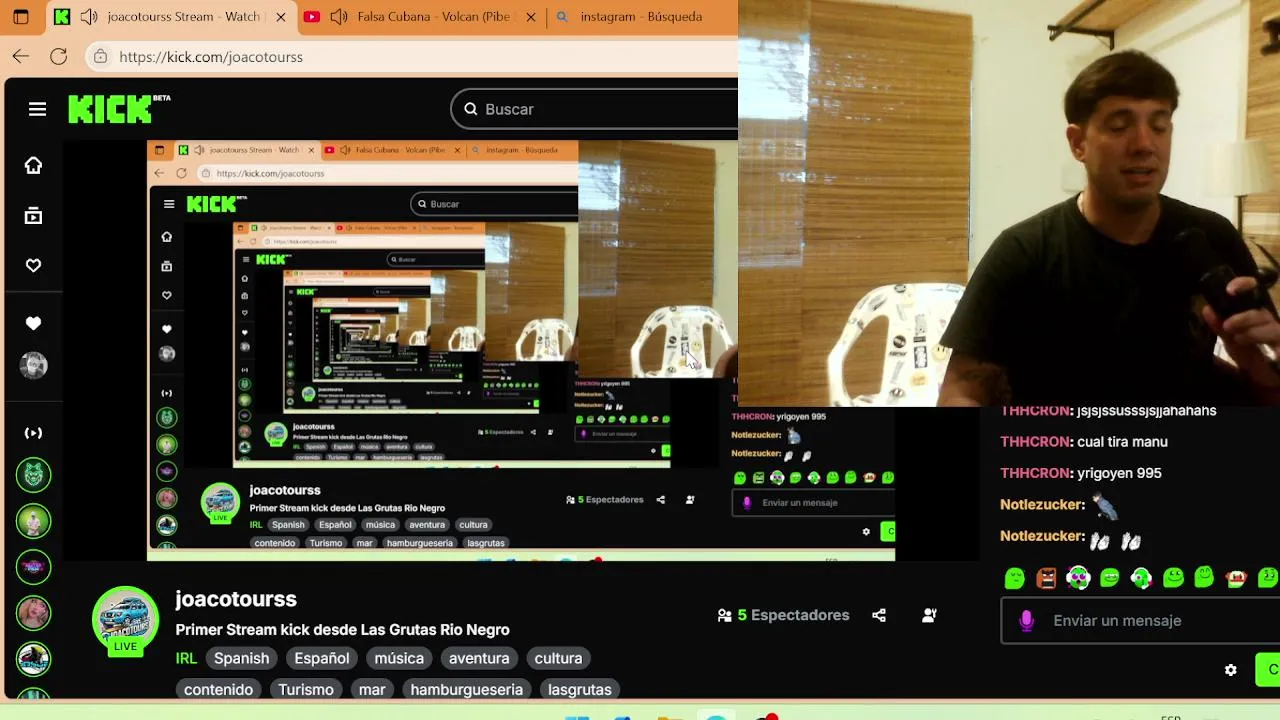Open the Browse icon in left sidebar
The width and height of the screenshot is (1280, 720).
33,215
